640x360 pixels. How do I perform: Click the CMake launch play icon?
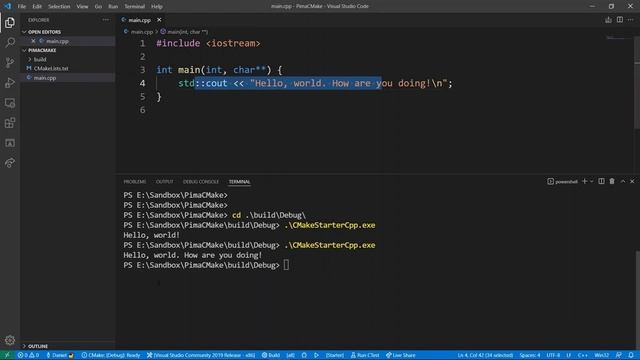coord(316,355)
